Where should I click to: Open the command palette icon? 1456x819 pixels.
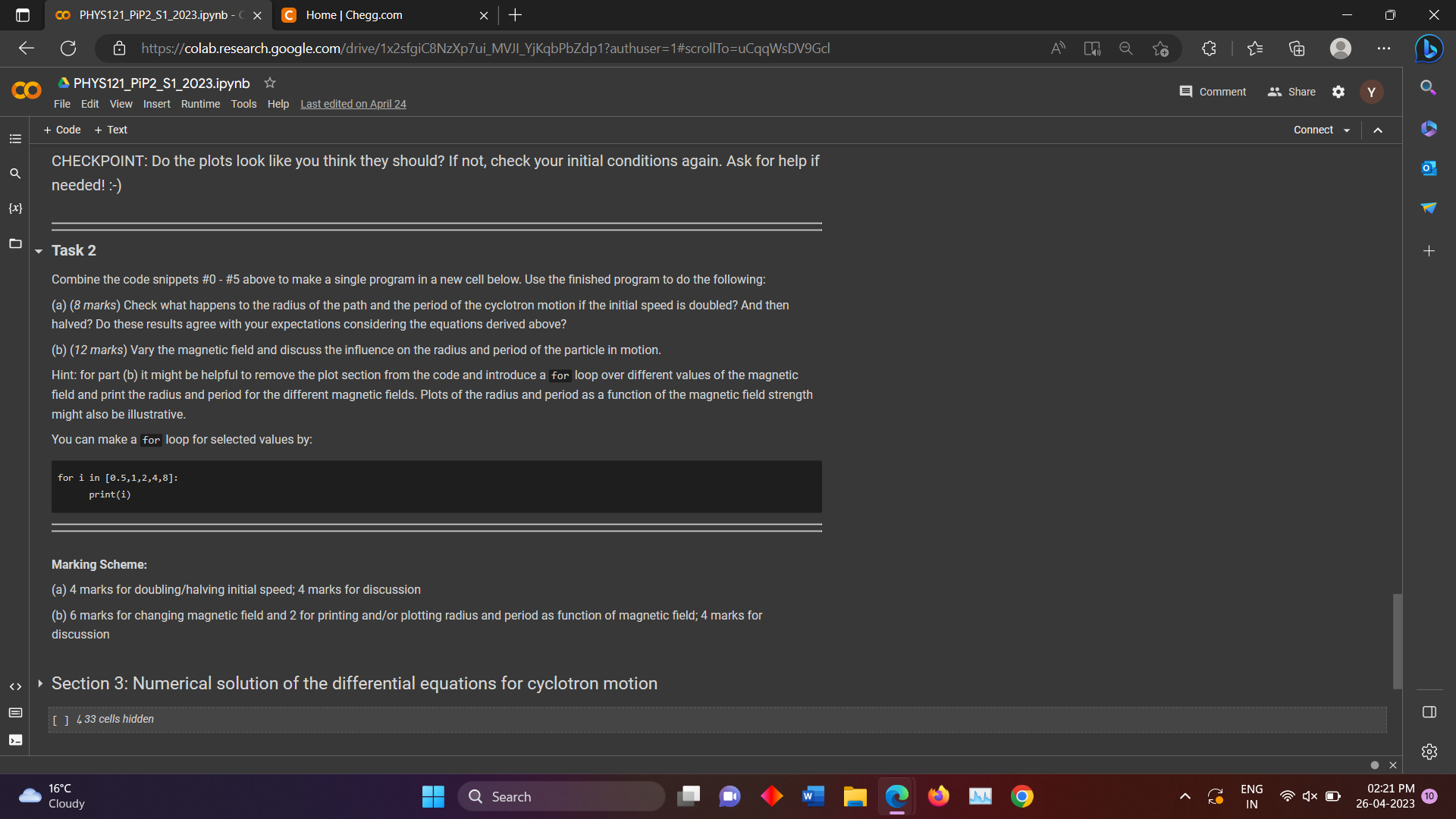15,713
